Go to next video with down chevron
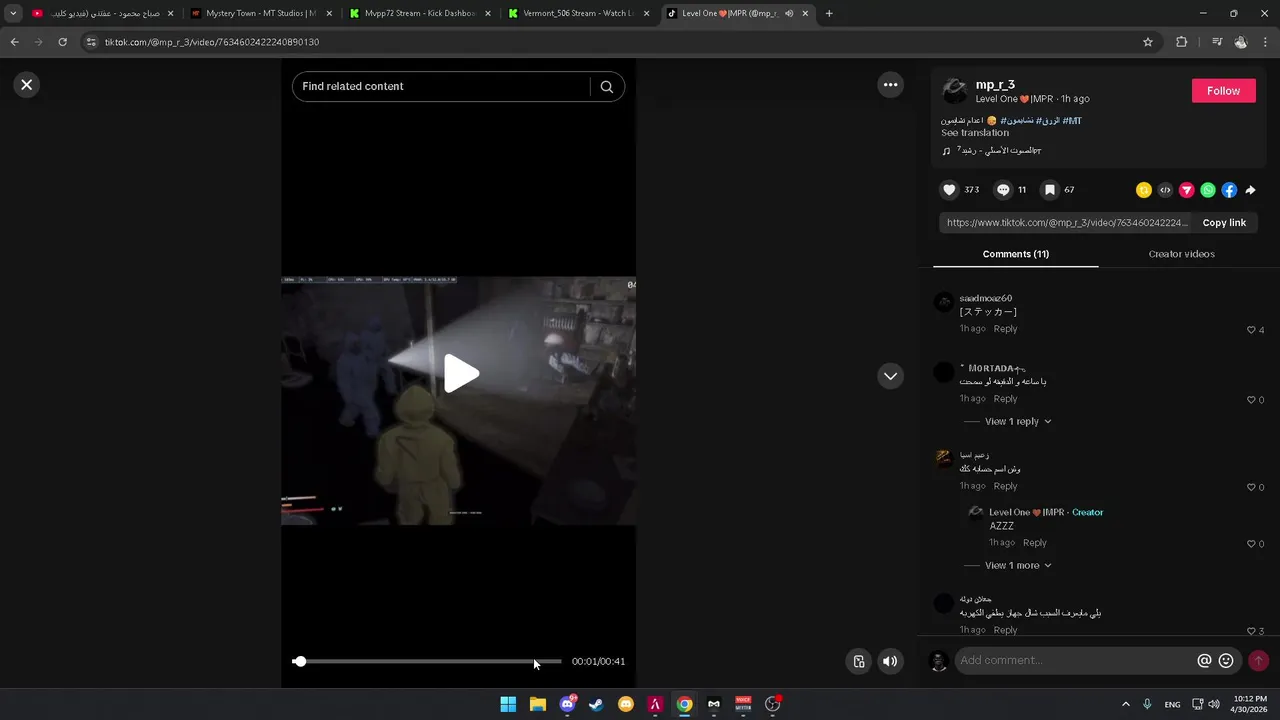1280x720 pixels. [890, 376]
